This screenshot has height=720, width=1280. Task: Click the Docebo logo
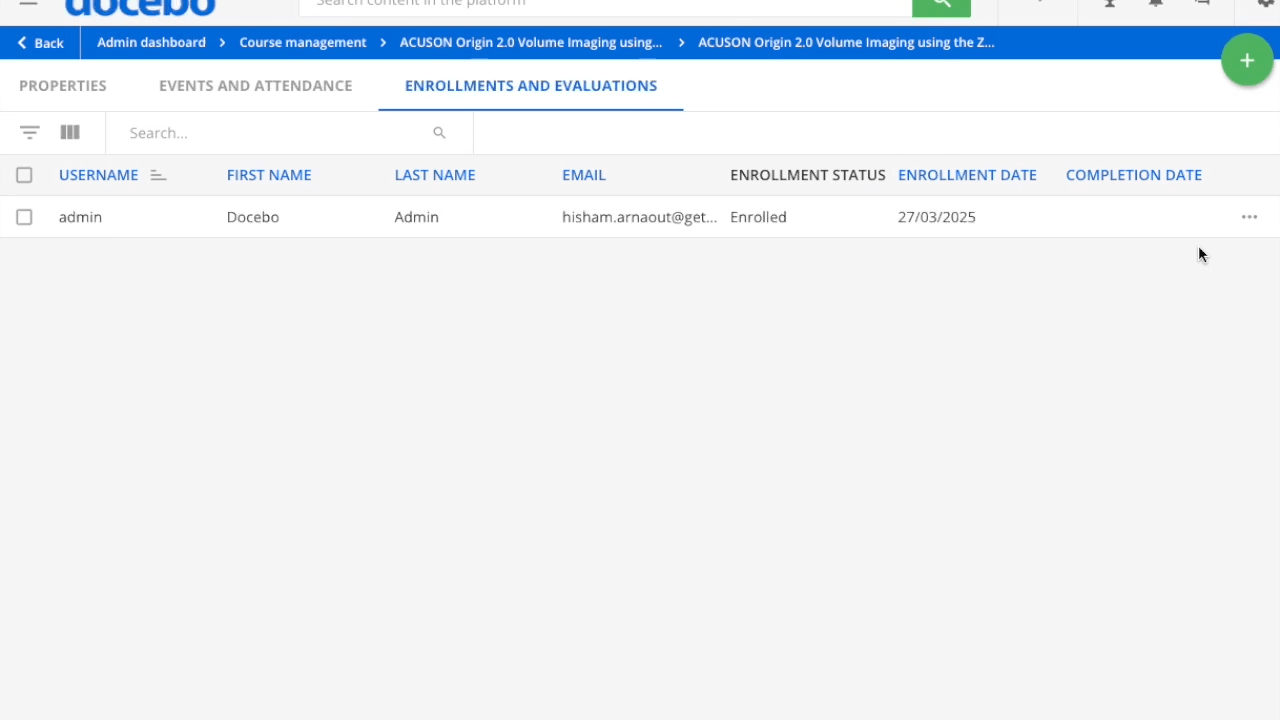[x=140, y=7]
